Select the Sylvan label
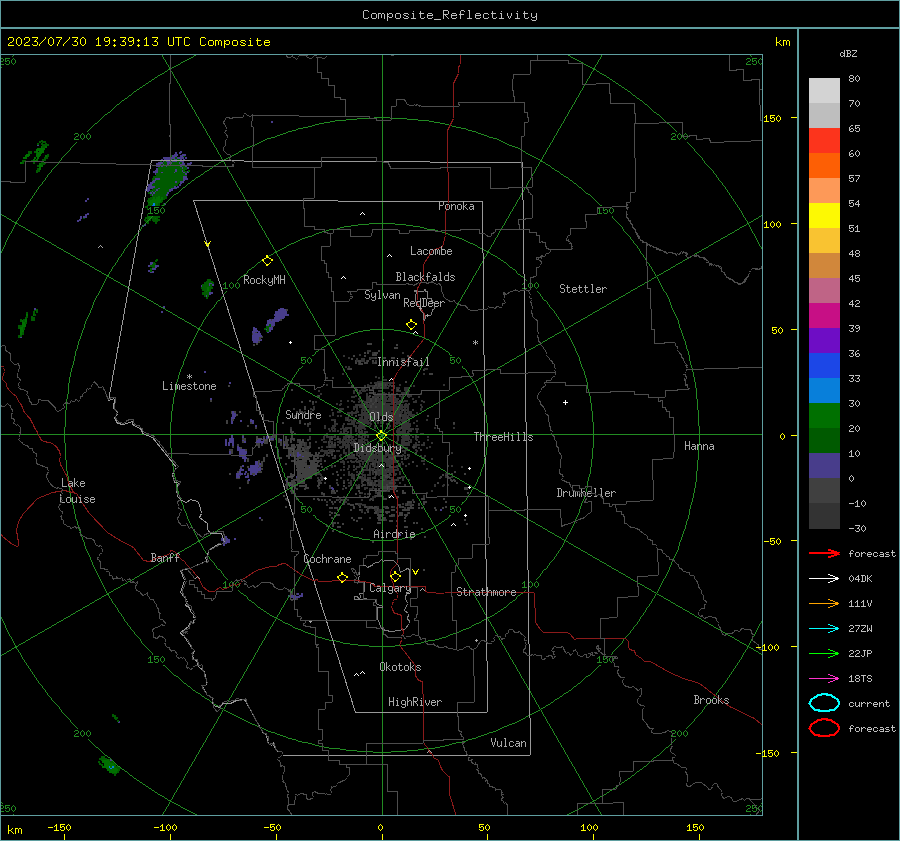900x841 pixels. [x=382, y=295]
